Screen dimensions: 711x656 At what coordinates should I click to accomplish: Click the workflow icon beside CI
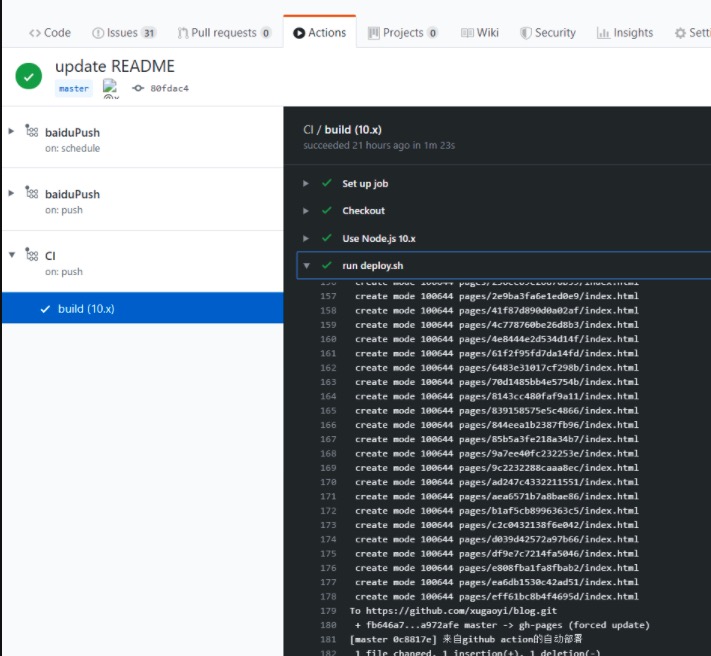coord(32,256)
